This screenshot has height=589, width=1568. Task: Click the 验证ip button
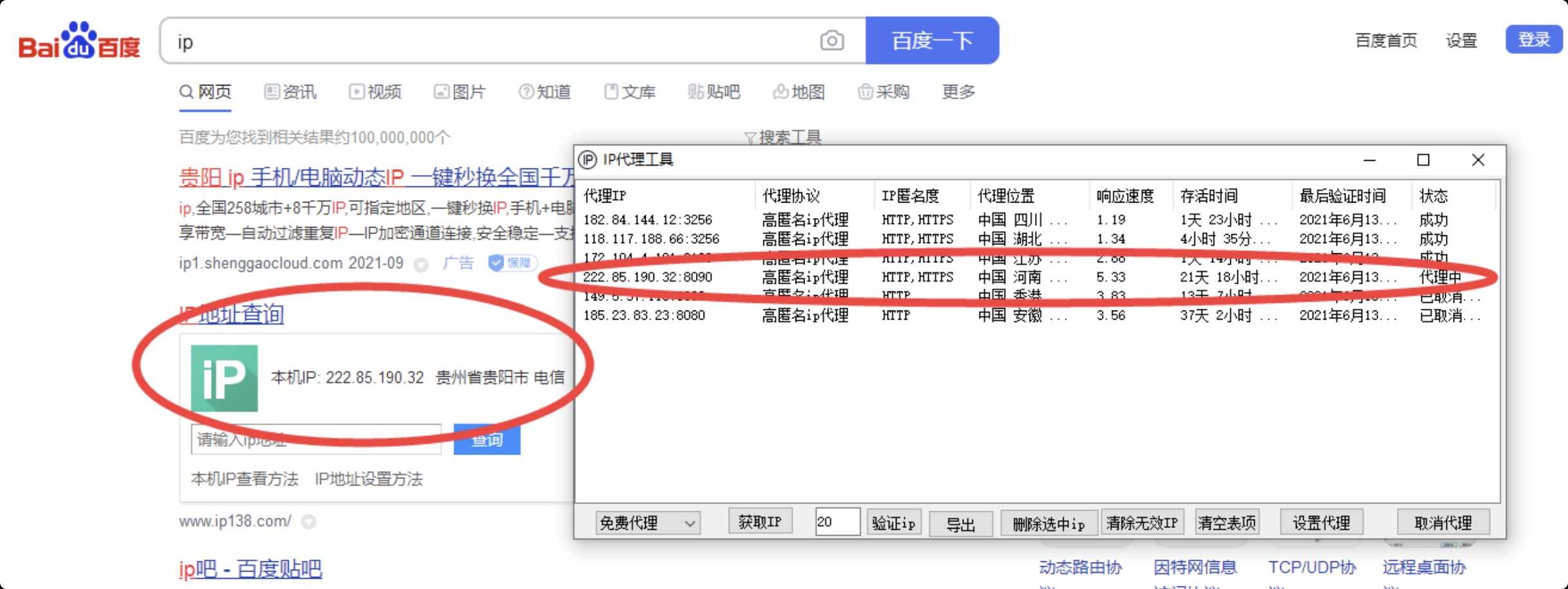point(894,523)
